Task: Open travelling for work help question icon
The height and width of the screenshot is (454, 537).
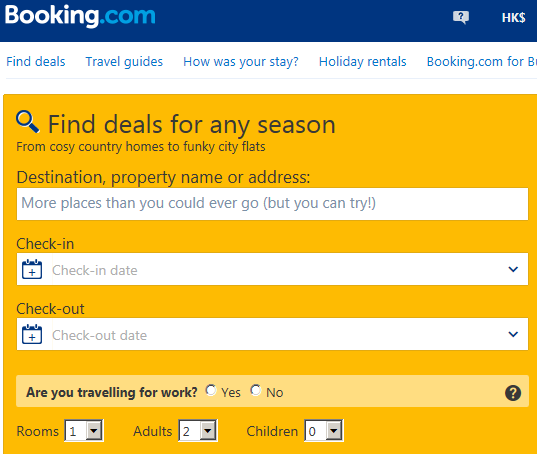Action: (513, 393)
